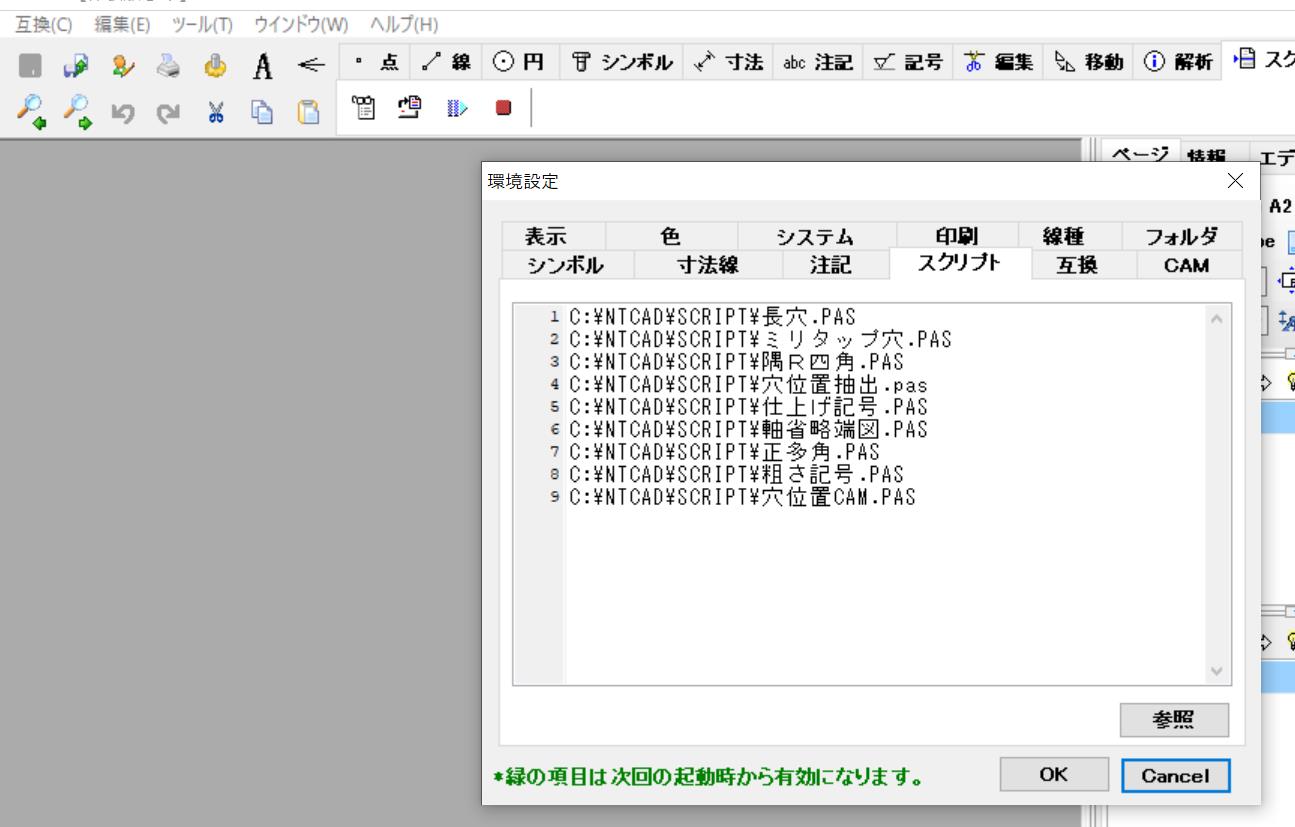Select script line 長穴.PAS
This screenshot has width=1295, height=827.
(713, 316)
